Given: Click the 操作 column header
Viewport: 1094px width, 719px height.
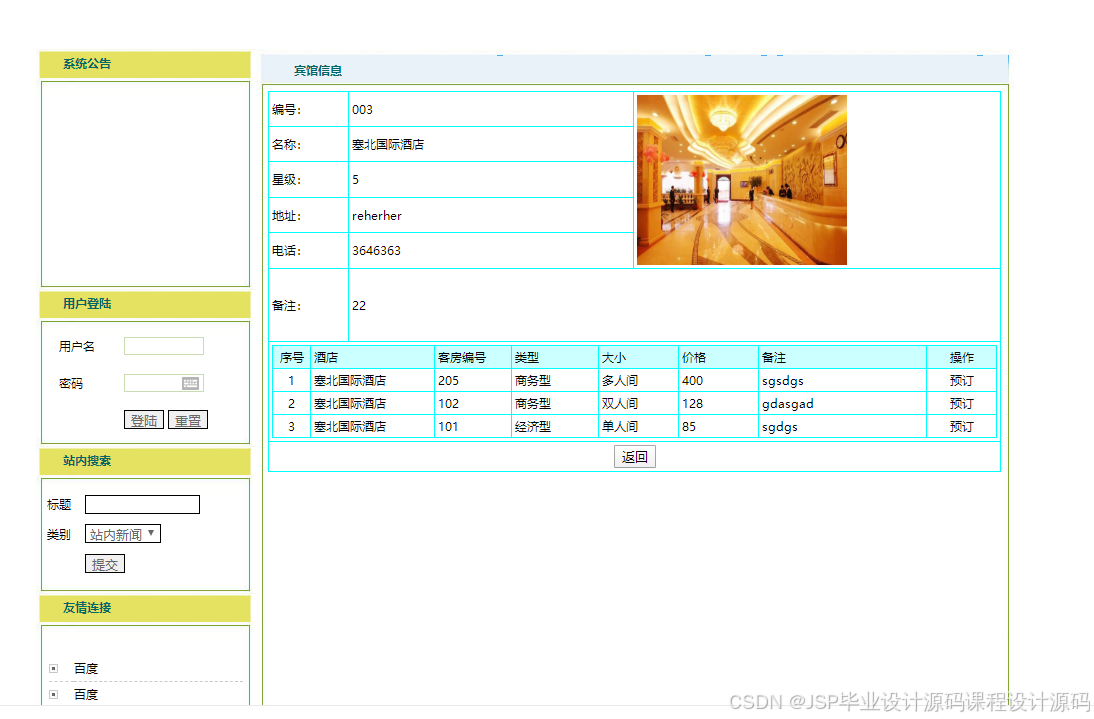Looking at the screenshot, I should point(961,358).
